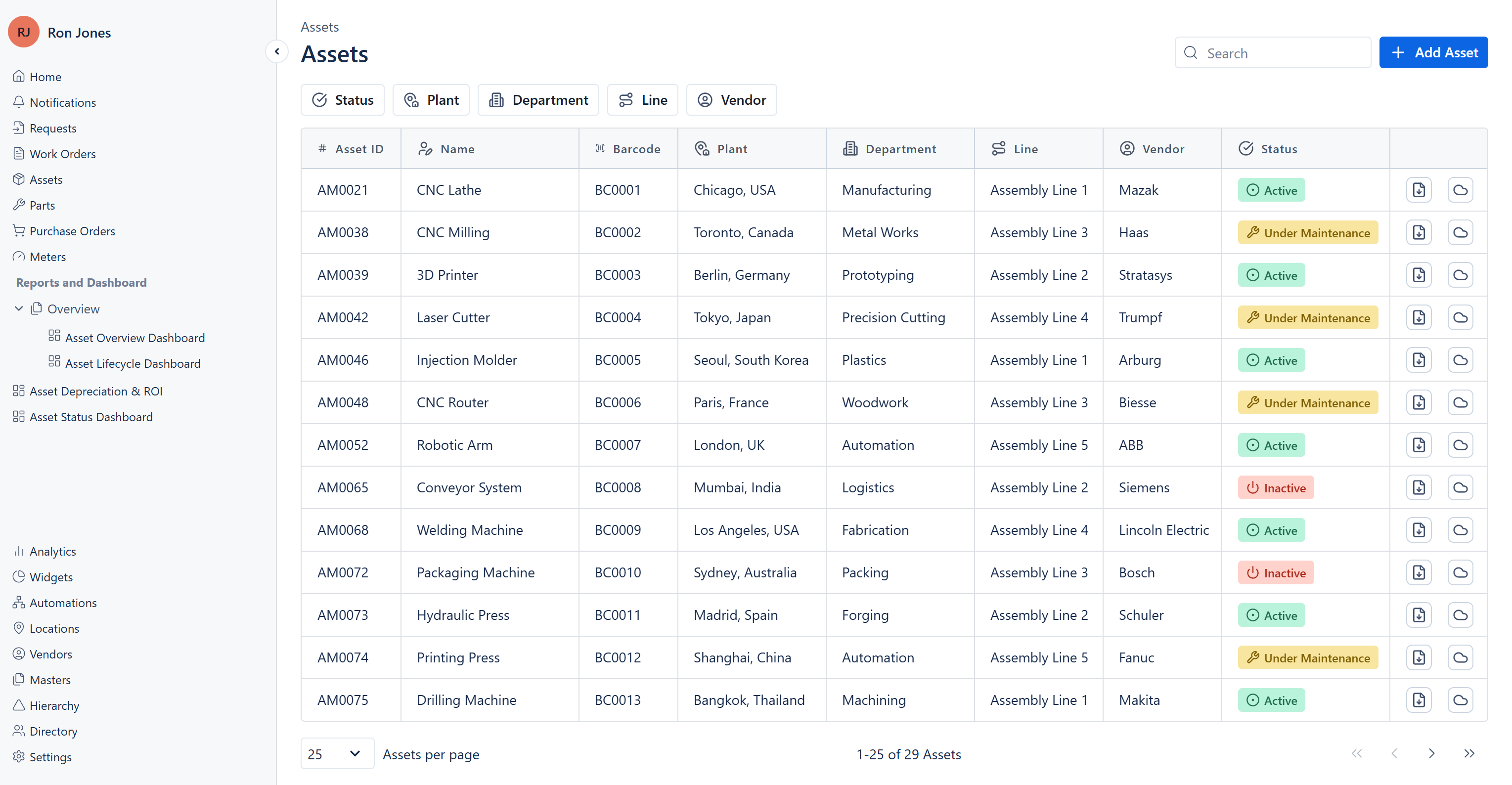Image resolution: width=1512 pixels, height=785 pixels.
Task: Click the cloud icon for 3D Printer row
Action: pyautogui.click(x=1461, y=275)
